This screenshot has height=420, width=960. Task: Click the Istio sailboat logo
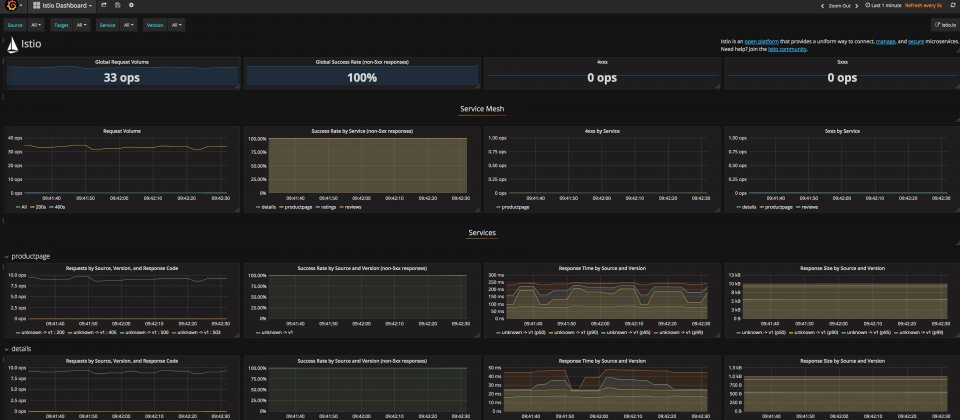coord(12,44)
